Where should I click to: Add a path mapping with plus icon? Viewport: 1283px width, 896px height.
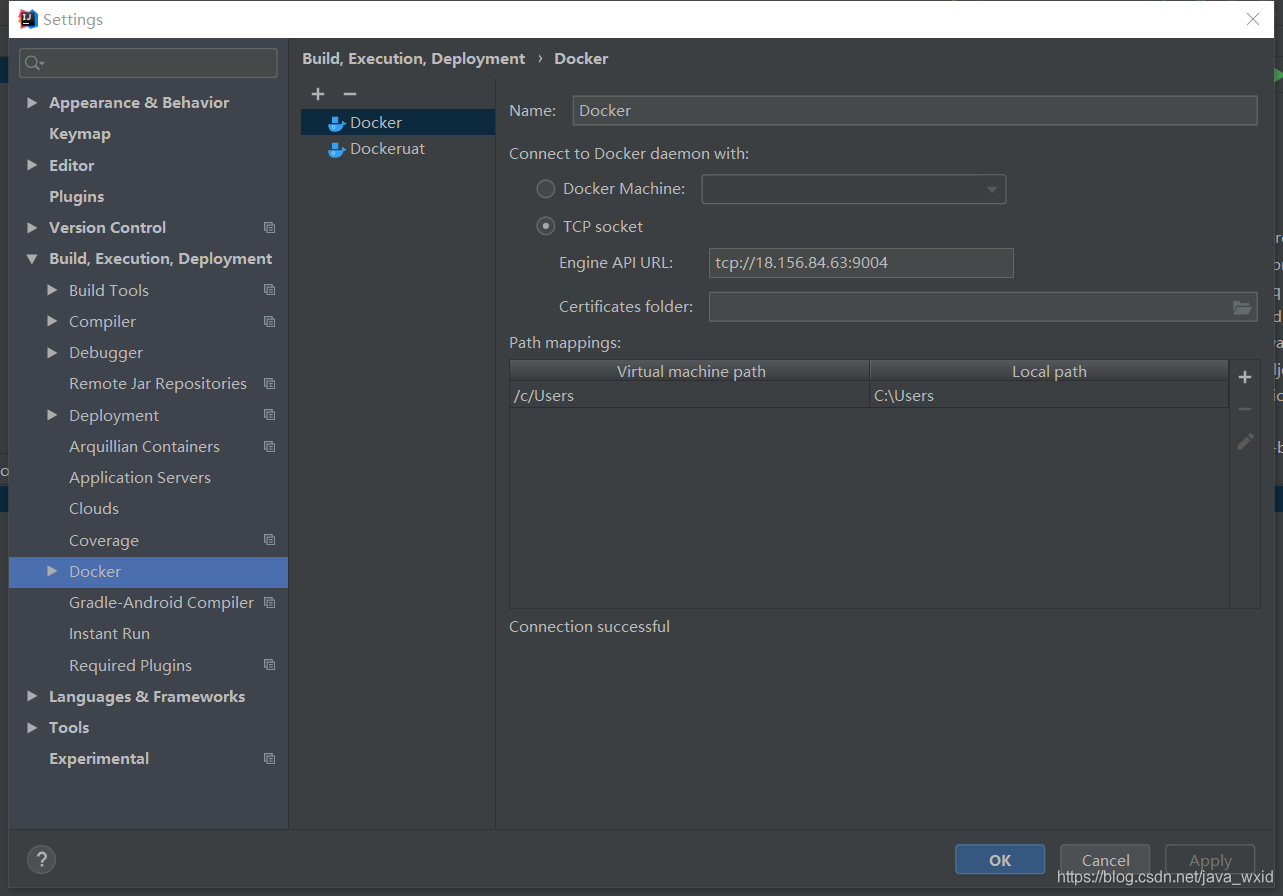(1245, 377)
